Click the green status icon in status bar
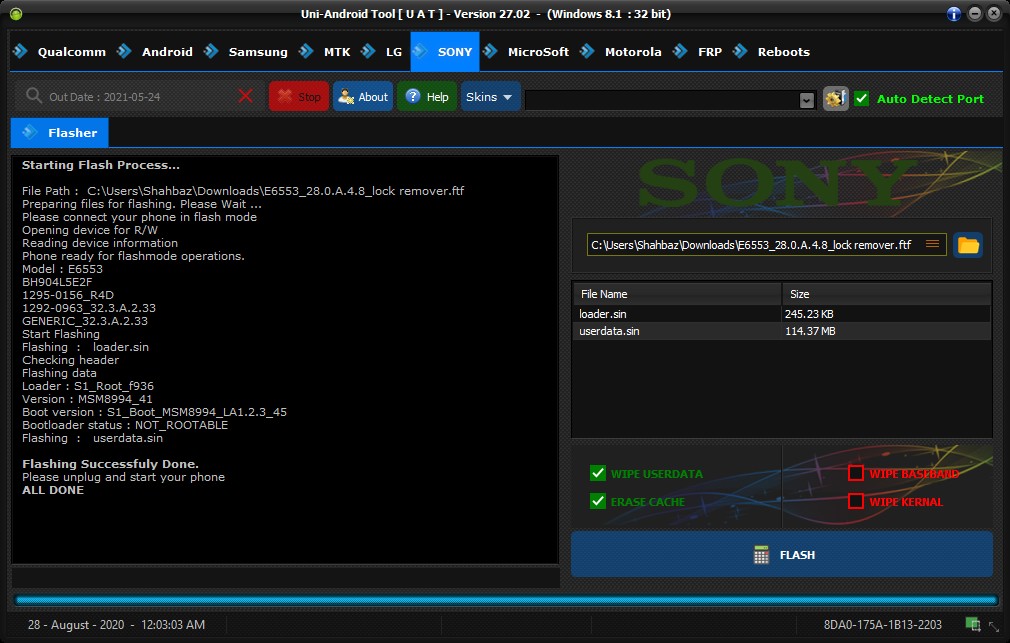The height and width of the screenshot is (643, 1010). point(973,624)
